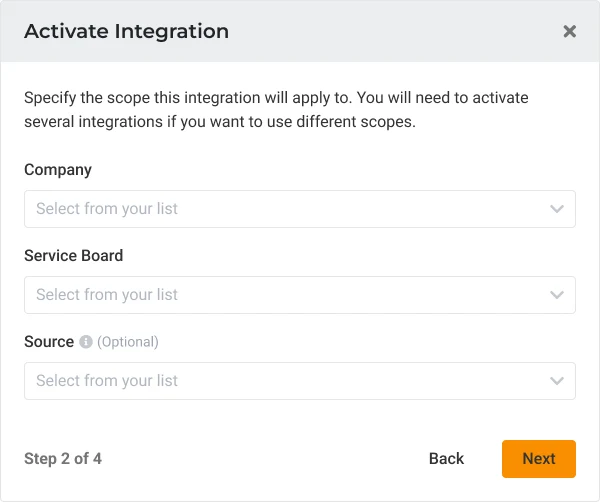
Task: Expand the Service Board dropdown chevron
Action: (x=557, y=295)
